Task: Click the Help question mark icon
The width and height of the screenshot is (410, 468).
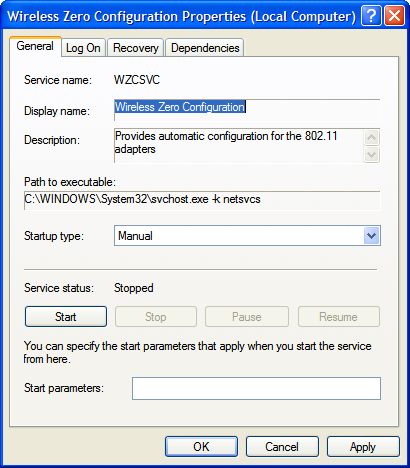Action: [371, 16]
